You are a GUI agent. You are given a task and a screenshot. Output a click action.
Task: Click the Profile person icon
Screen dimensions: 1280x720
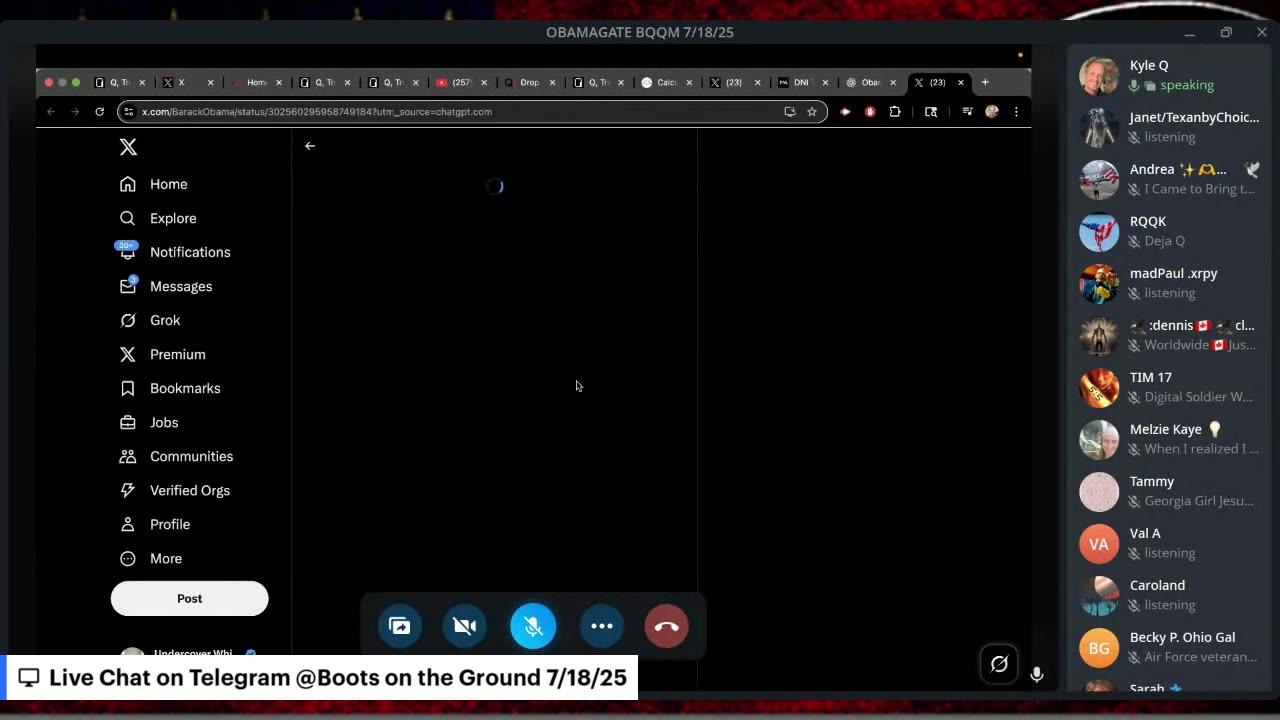128,524
